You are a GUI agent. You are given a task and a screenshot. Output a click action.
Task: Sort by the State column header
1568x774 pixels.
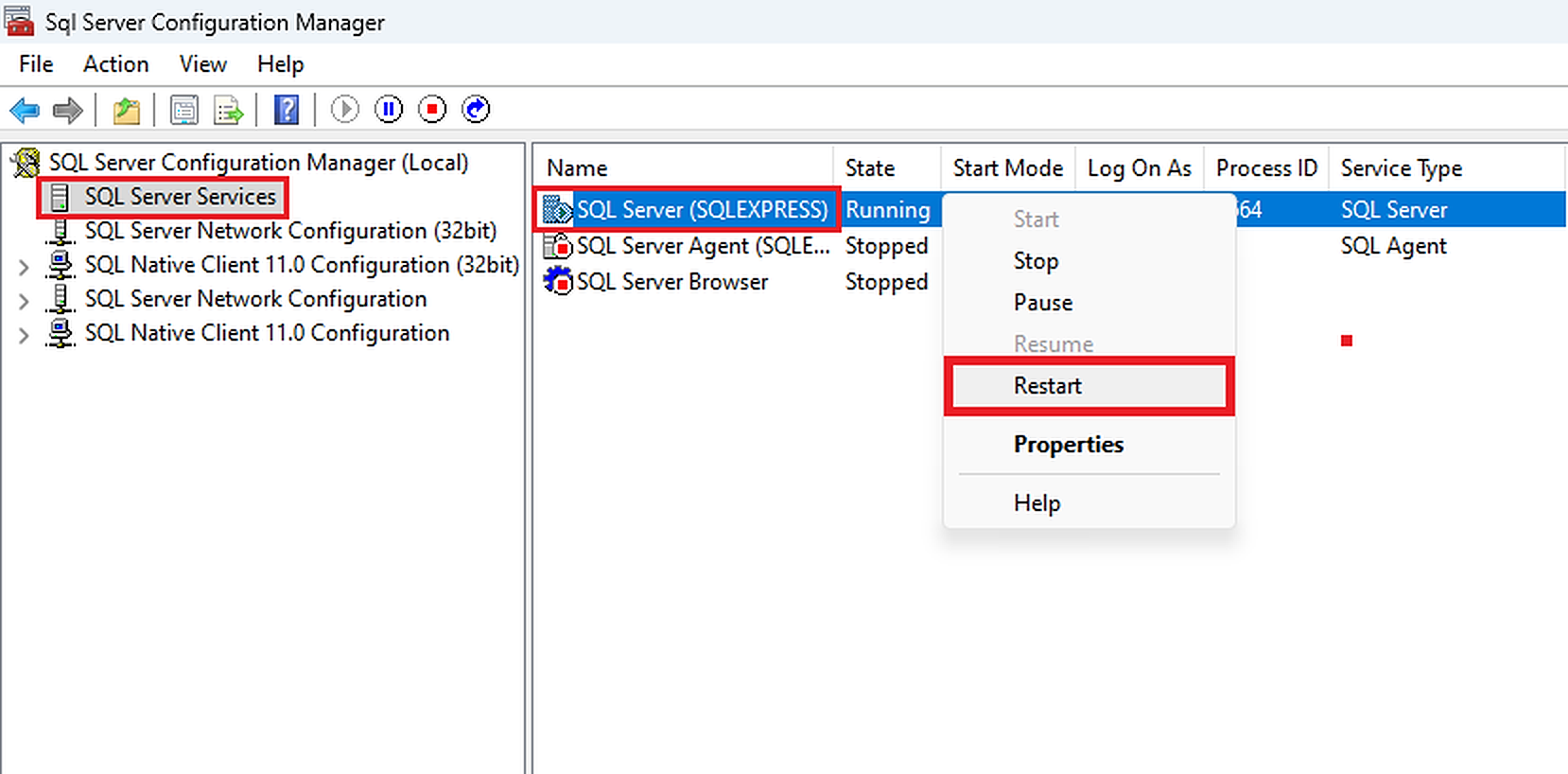click(x=887, y=168)
